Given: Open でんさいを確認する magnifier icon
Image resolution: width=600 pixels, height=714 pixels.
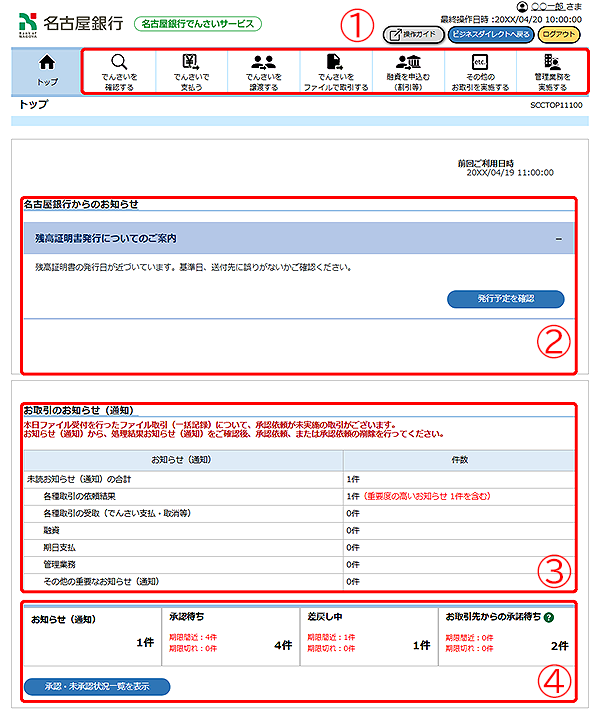Looking at the screenshot, I should (x=119, y=62).
